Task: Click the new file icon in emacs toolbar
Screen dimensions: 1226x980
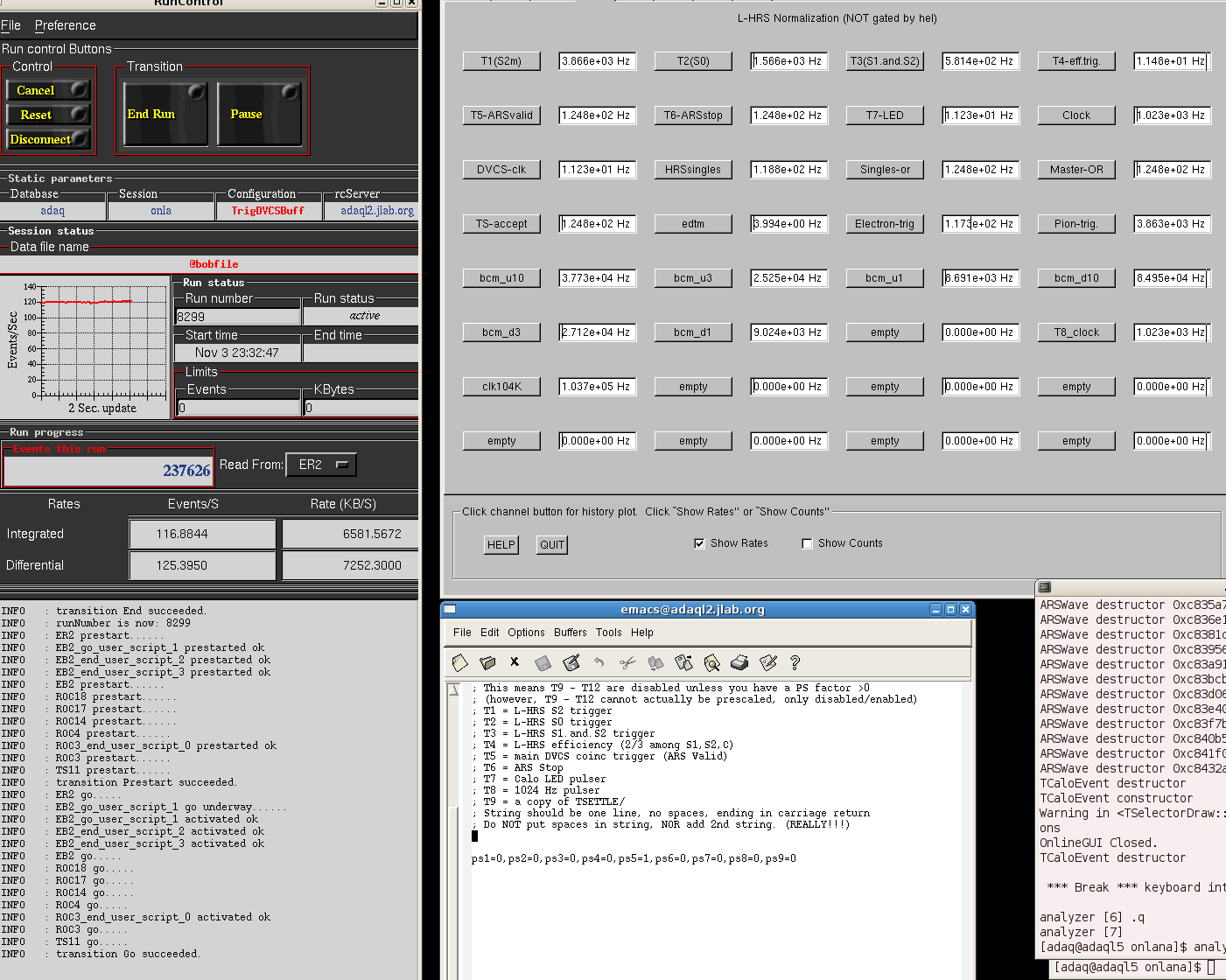Action: (x=460, y=663)
